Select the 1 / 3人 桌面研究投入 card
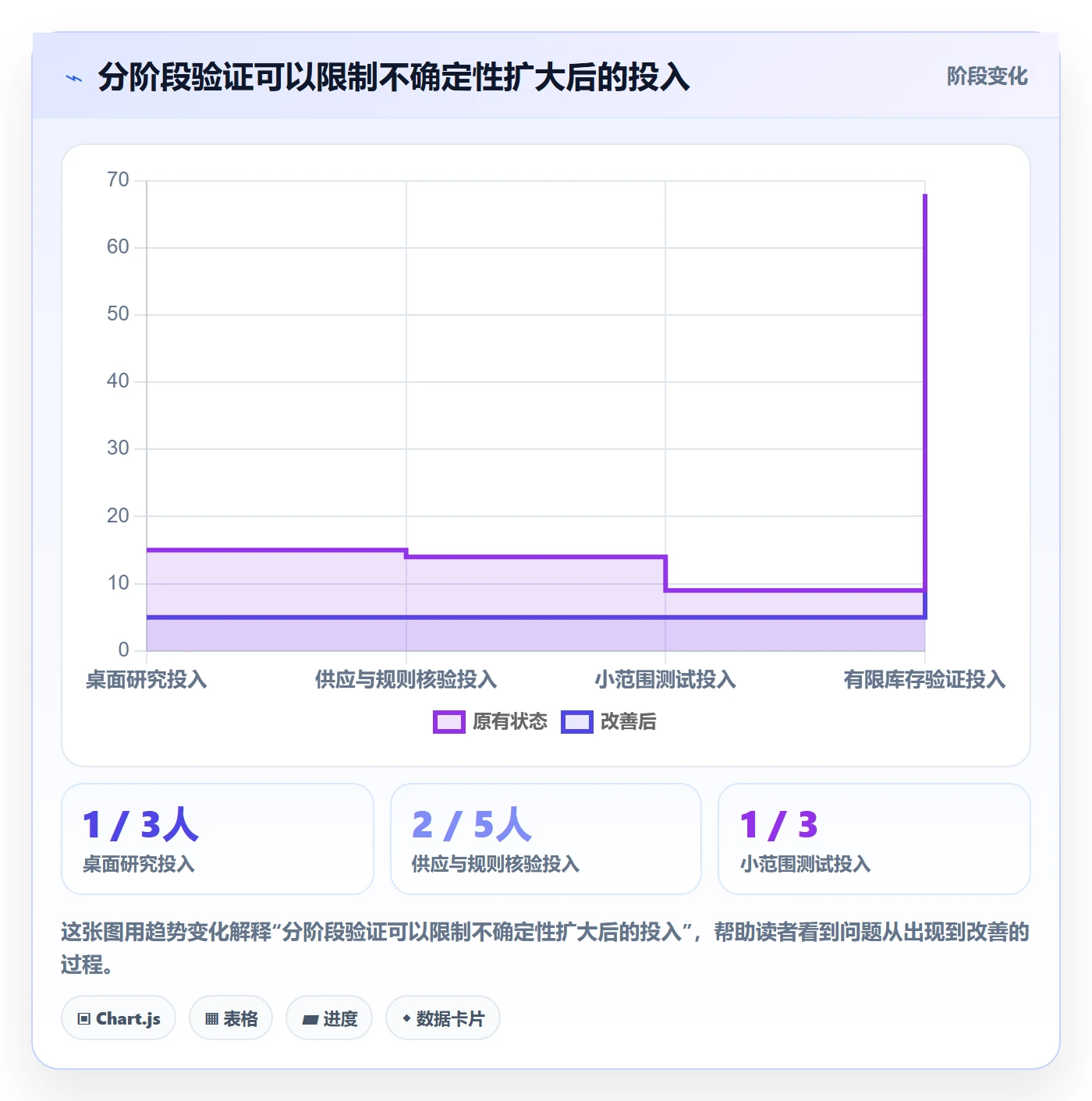Image resolution: width=1092 pixels, height=1101 pixels. click(218, 839)
